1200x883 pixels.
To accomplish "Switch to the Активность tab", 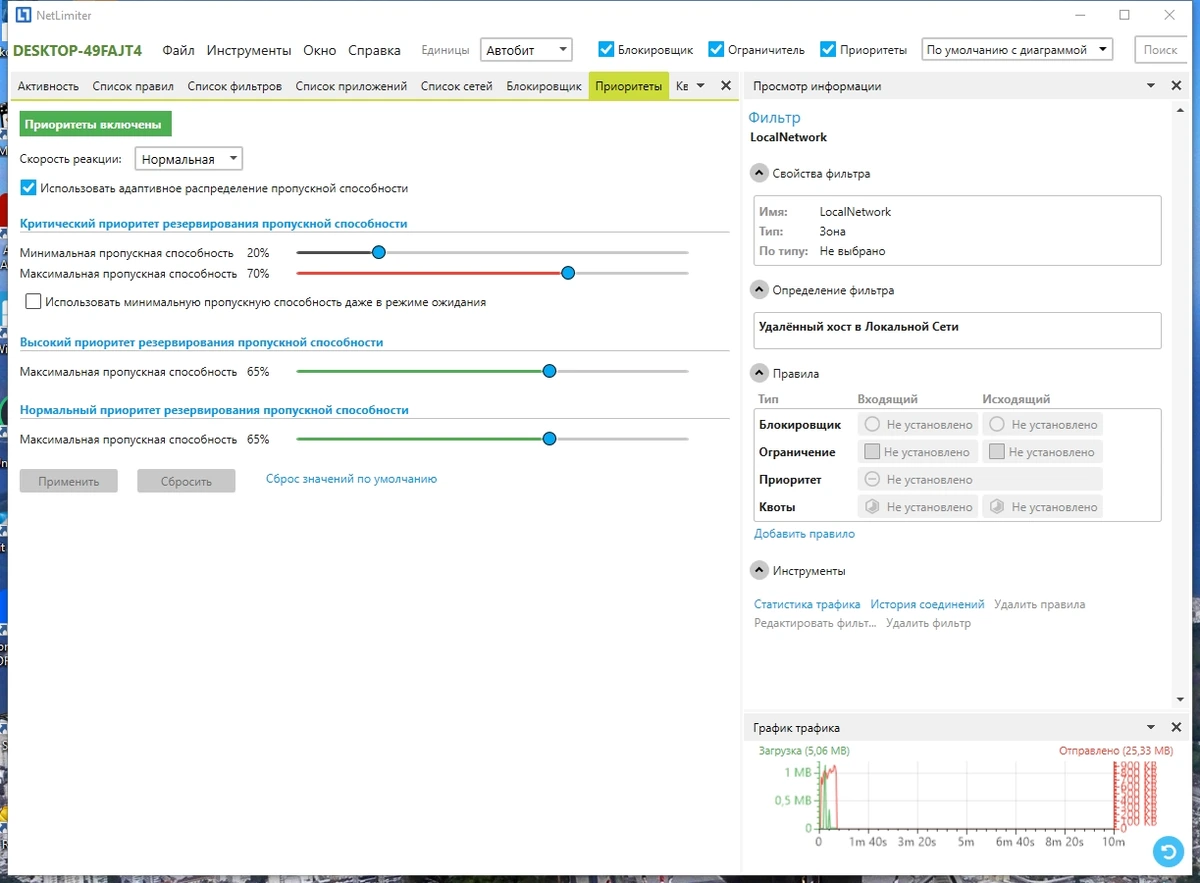I will (48, 86).
